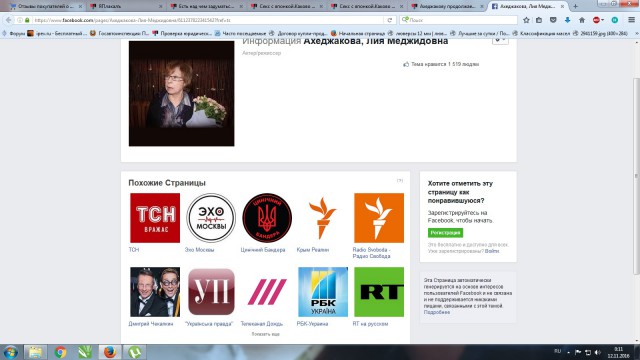This screenshot has height=360, width=640.
Task: Open the volume control in system tray
Action: [x=598, y=352]
